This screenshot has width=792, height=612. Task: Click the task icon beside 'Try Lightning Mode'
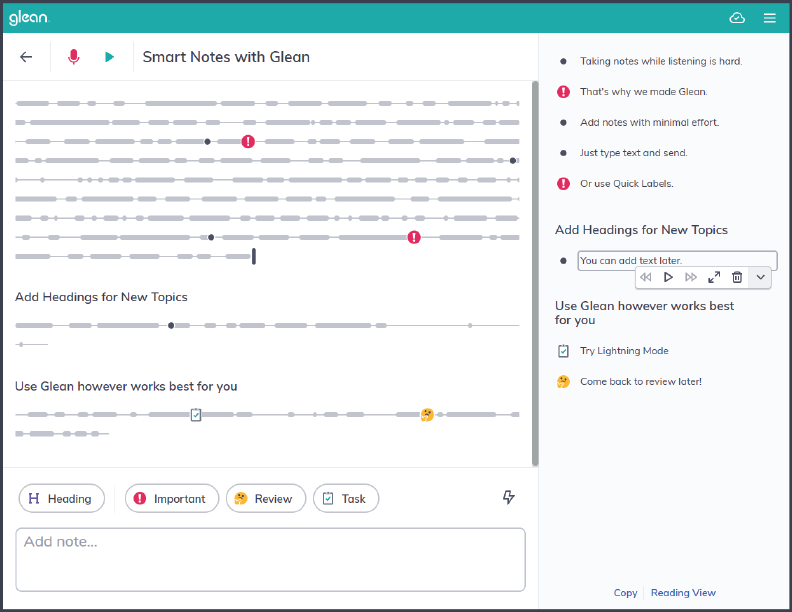(563, 351)
